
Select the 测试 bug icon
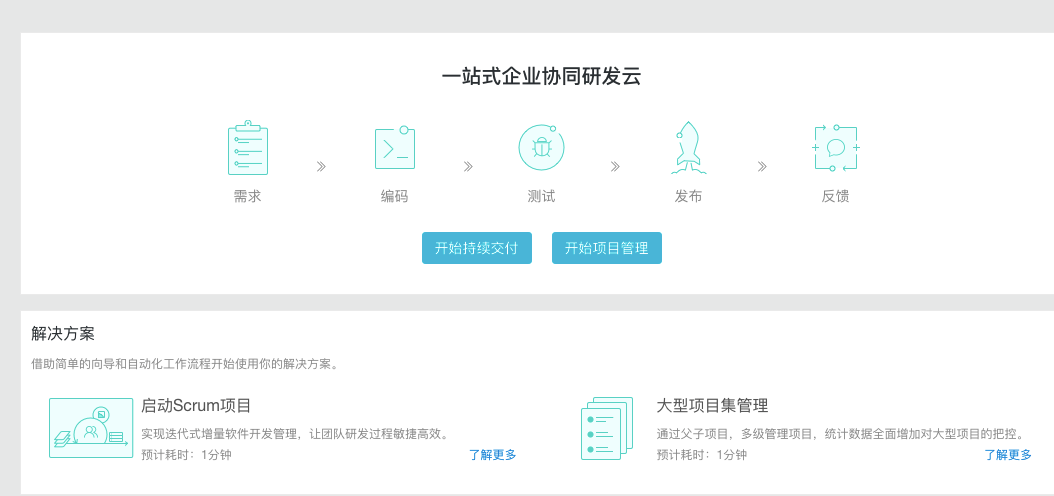pyautogui.click(x=541, y=148)
